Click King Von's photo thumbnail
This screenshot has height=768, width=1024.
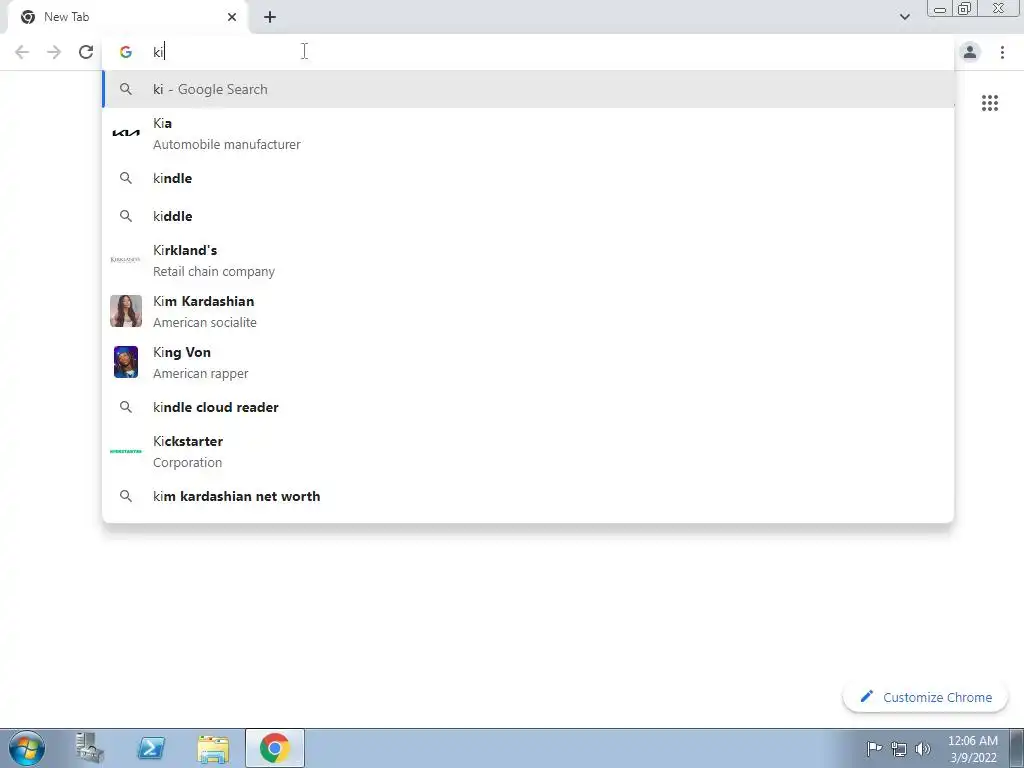click(x=125, y=362)
